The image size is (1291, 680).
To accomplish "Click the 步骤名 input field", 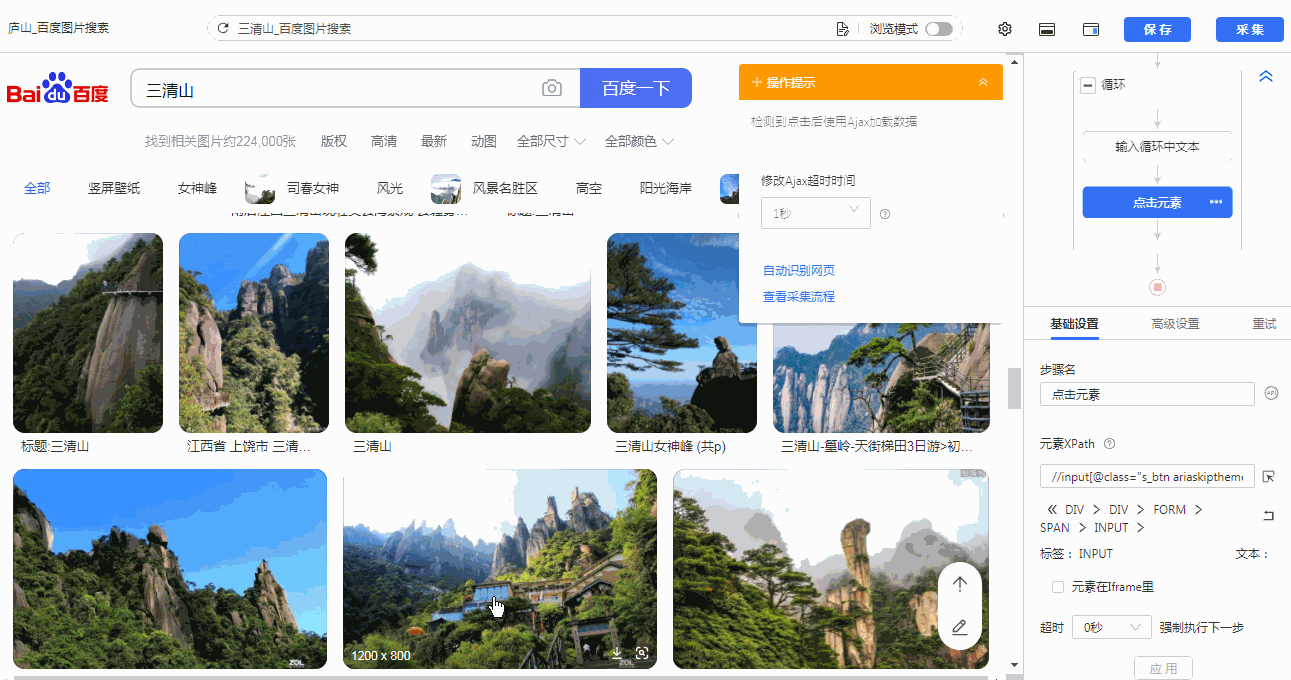I will (x=1147, y=394).
